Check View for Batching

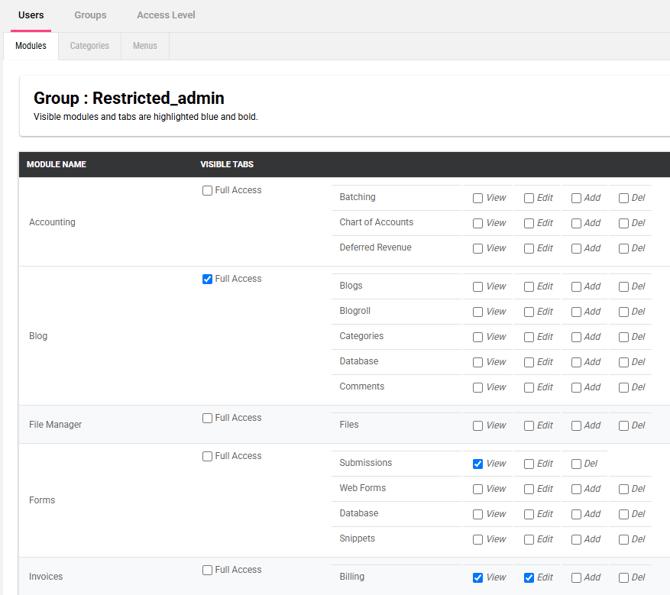pos(478,198)
